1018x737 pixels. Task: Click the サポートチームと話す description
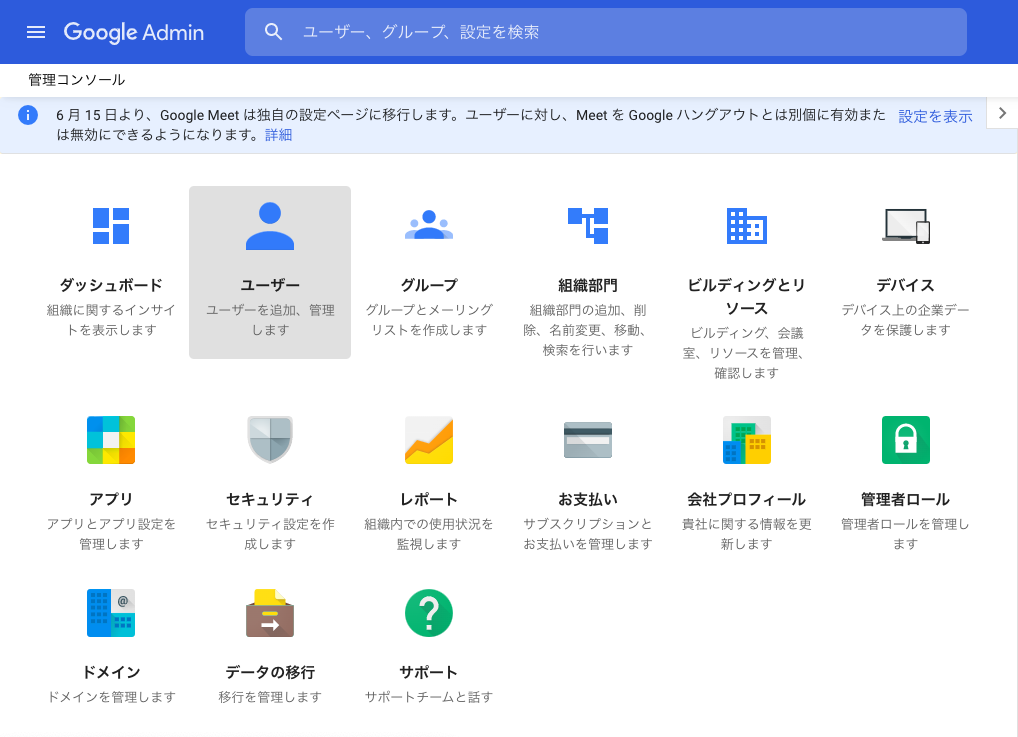[x=428, y=697]
